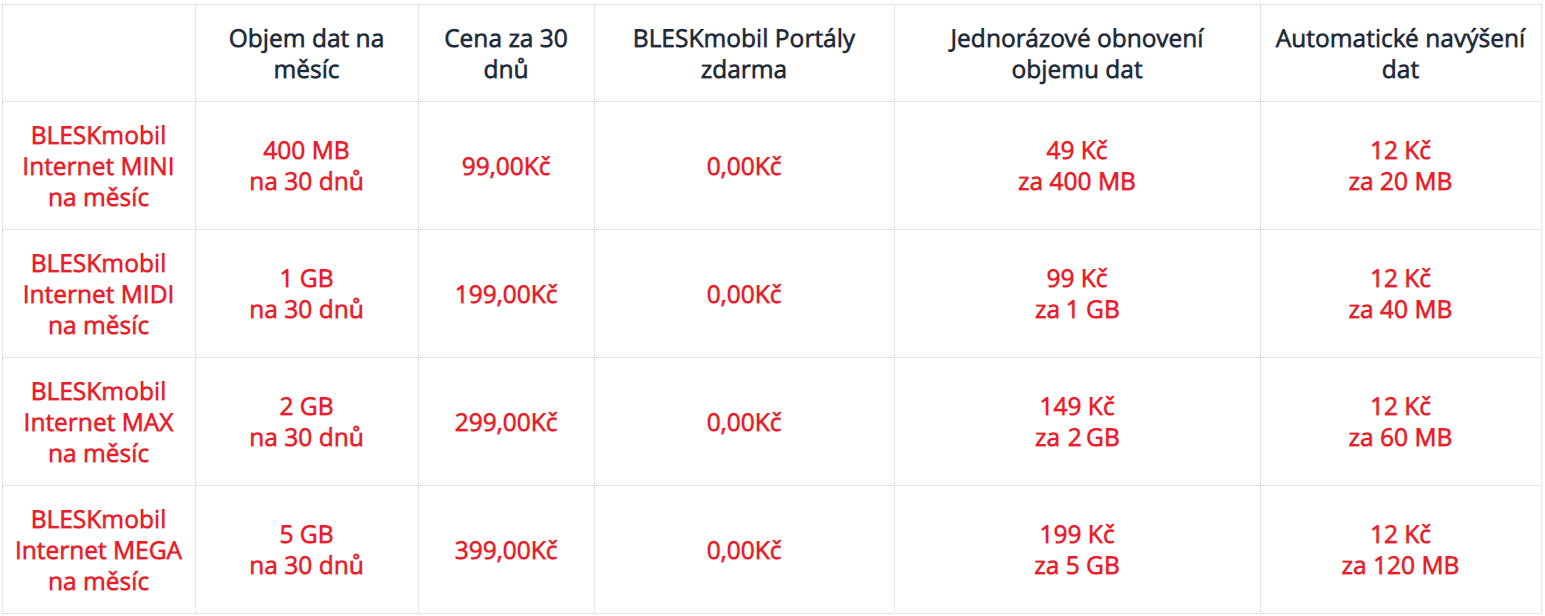Image resolution: width=1545 pixels, height=616 pixels.
Task: Select the 399,00Kč price value
Action: (506, 551)
